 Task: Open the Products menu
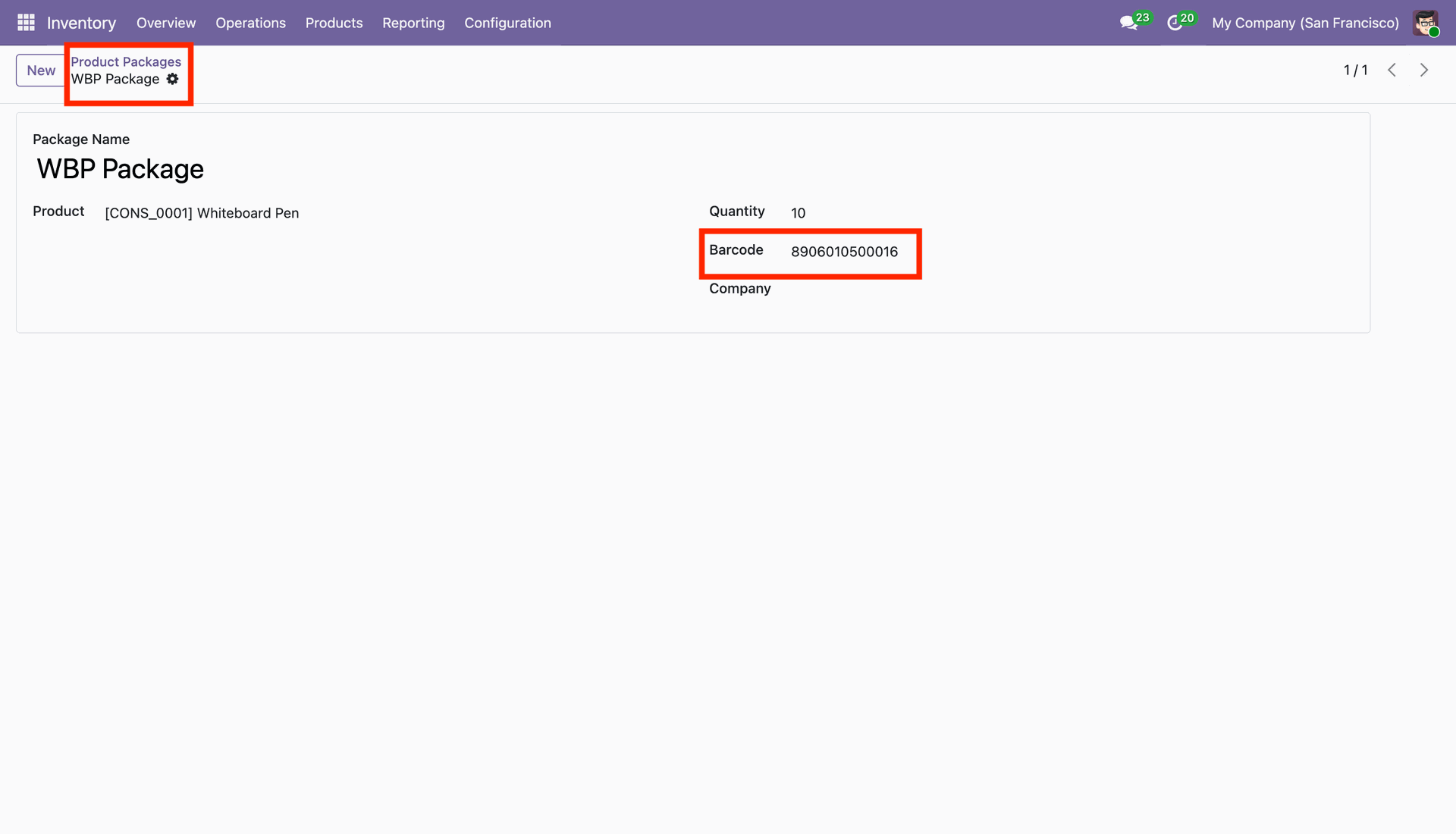[334, 23]
